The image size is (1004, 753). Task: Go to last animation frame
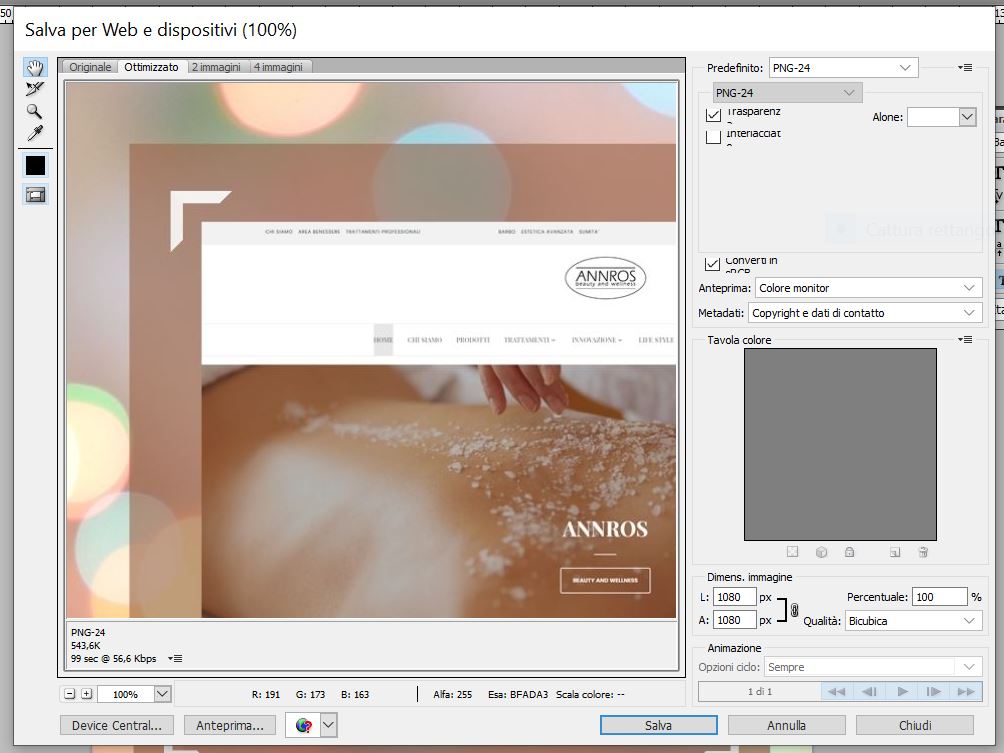[x=966, y=692]
